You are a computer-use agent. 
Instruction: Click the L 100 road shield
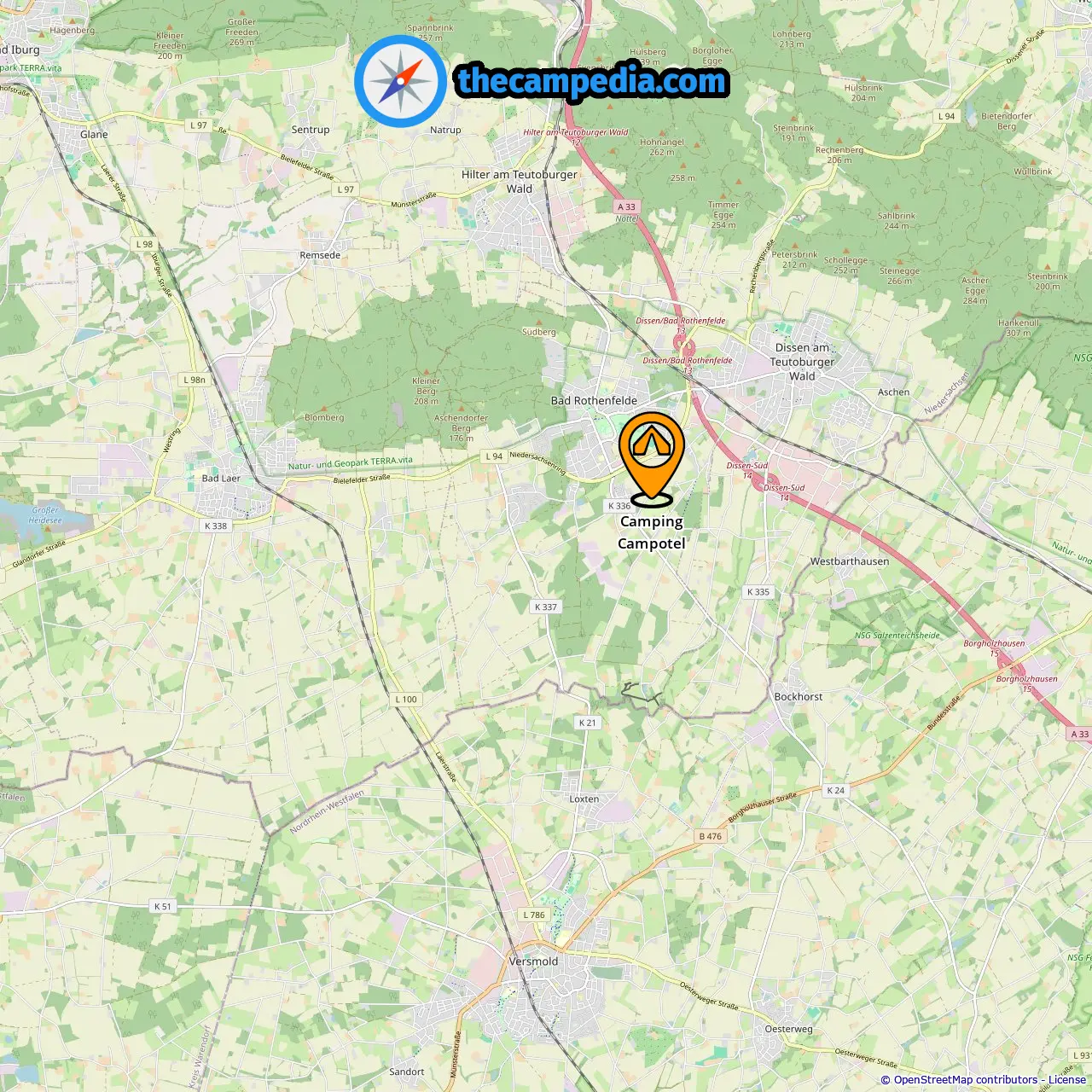coord(407,699)
